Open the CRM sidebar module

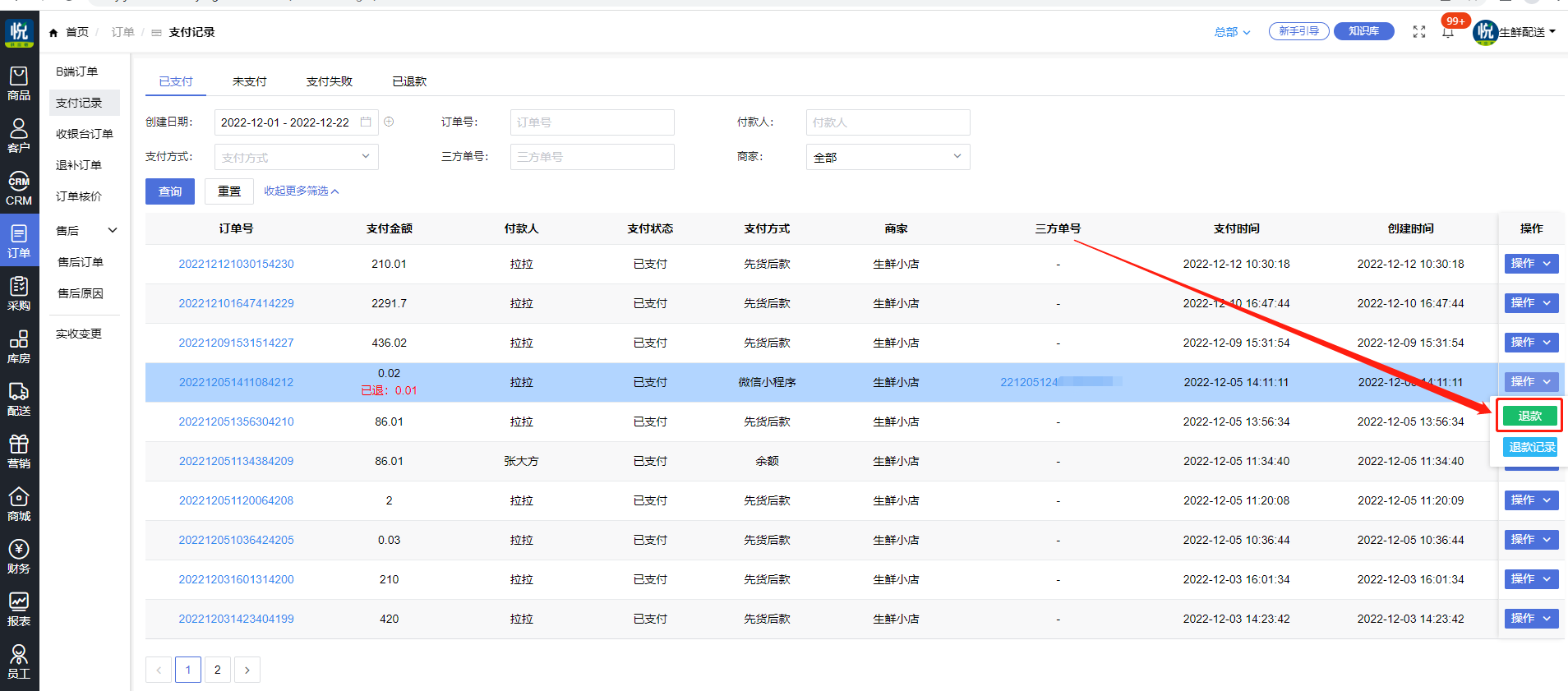(19, 189)
